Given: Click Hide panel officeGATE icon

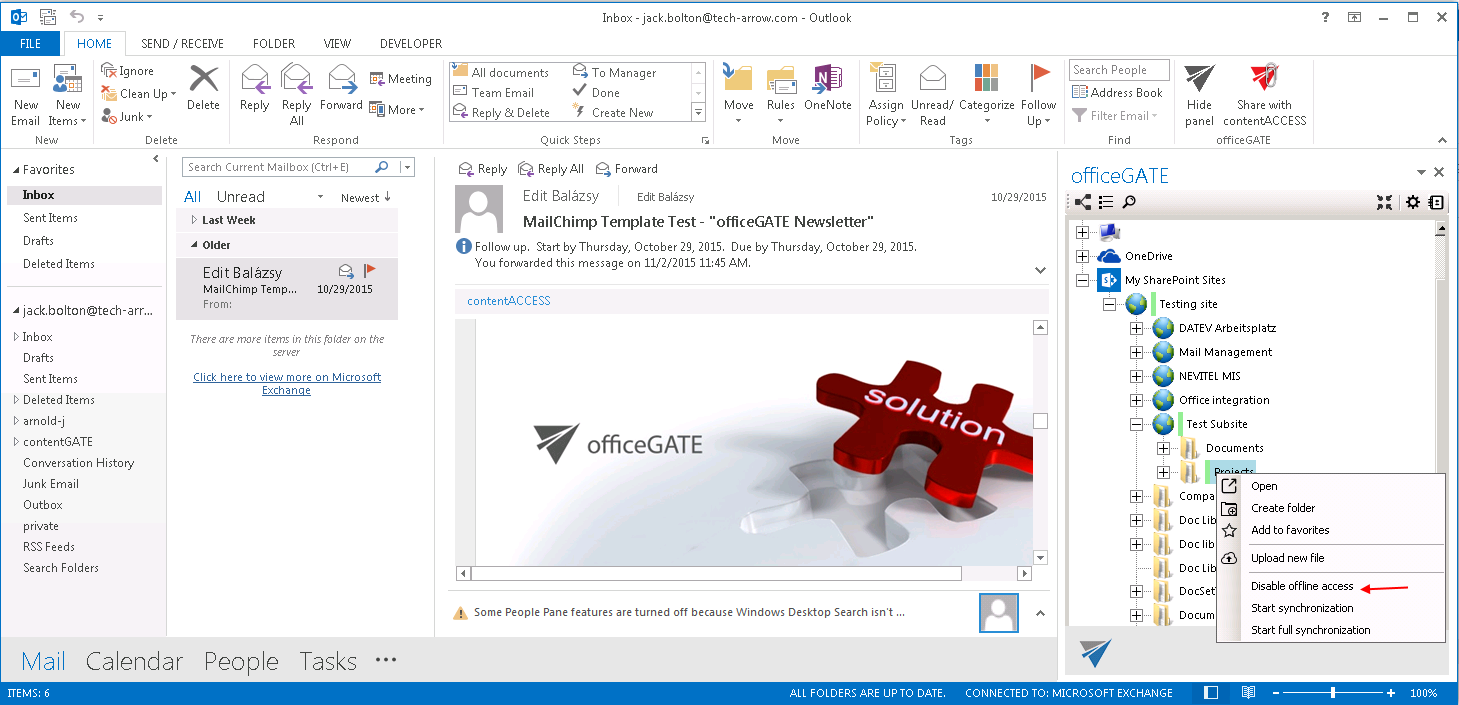Looking at the screenshot, I should click(x=1199, y=95).
